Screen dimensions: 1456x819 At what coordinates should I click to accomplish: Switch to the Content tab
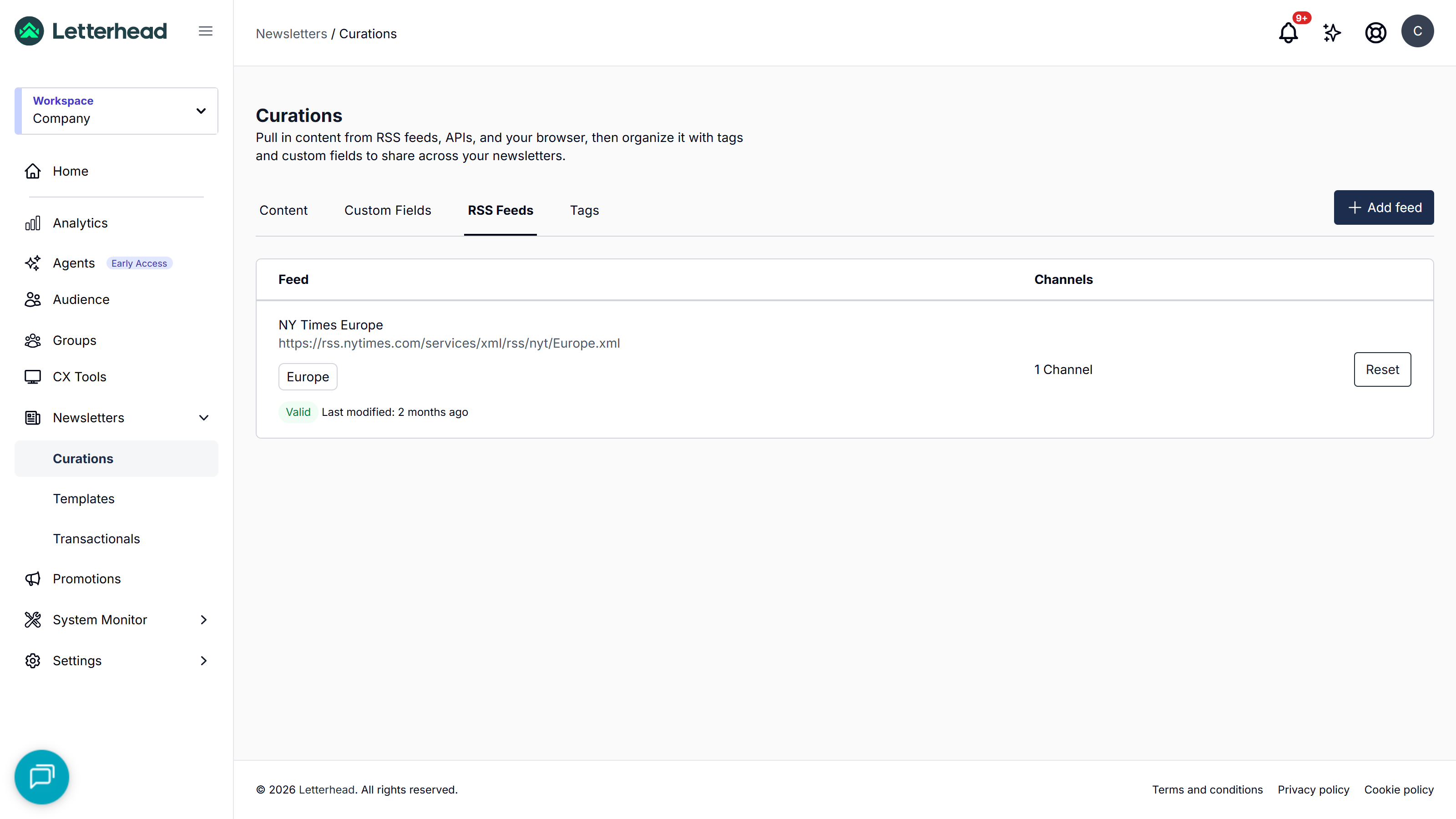click(283, 210)
